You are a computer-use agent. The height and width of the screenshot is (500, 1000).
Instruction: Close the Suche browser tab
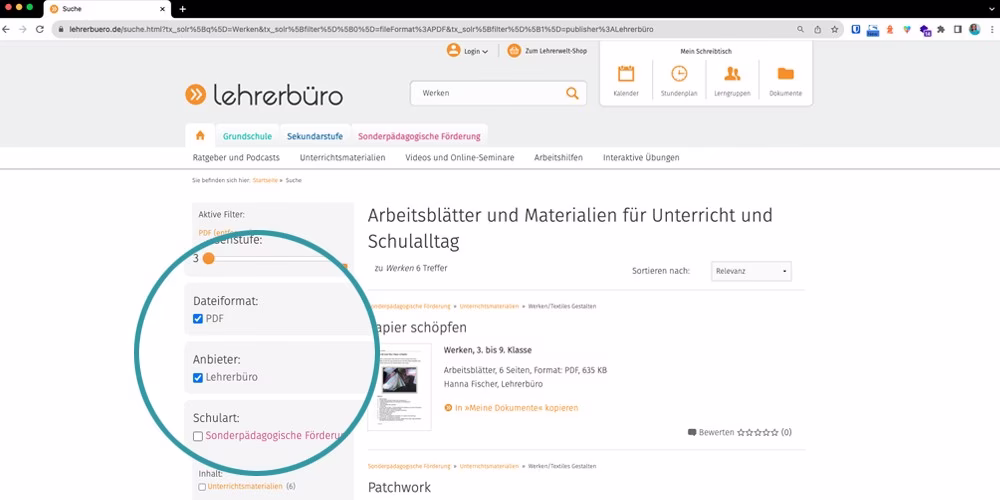[163, 9]
